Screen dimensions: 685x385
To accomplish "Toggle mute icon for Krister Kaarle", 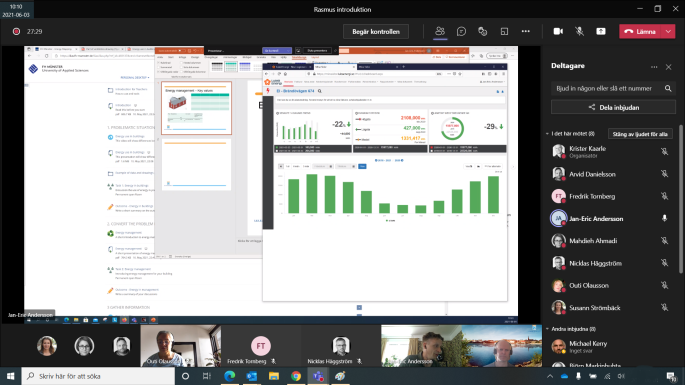I will (x=664, y=152).
